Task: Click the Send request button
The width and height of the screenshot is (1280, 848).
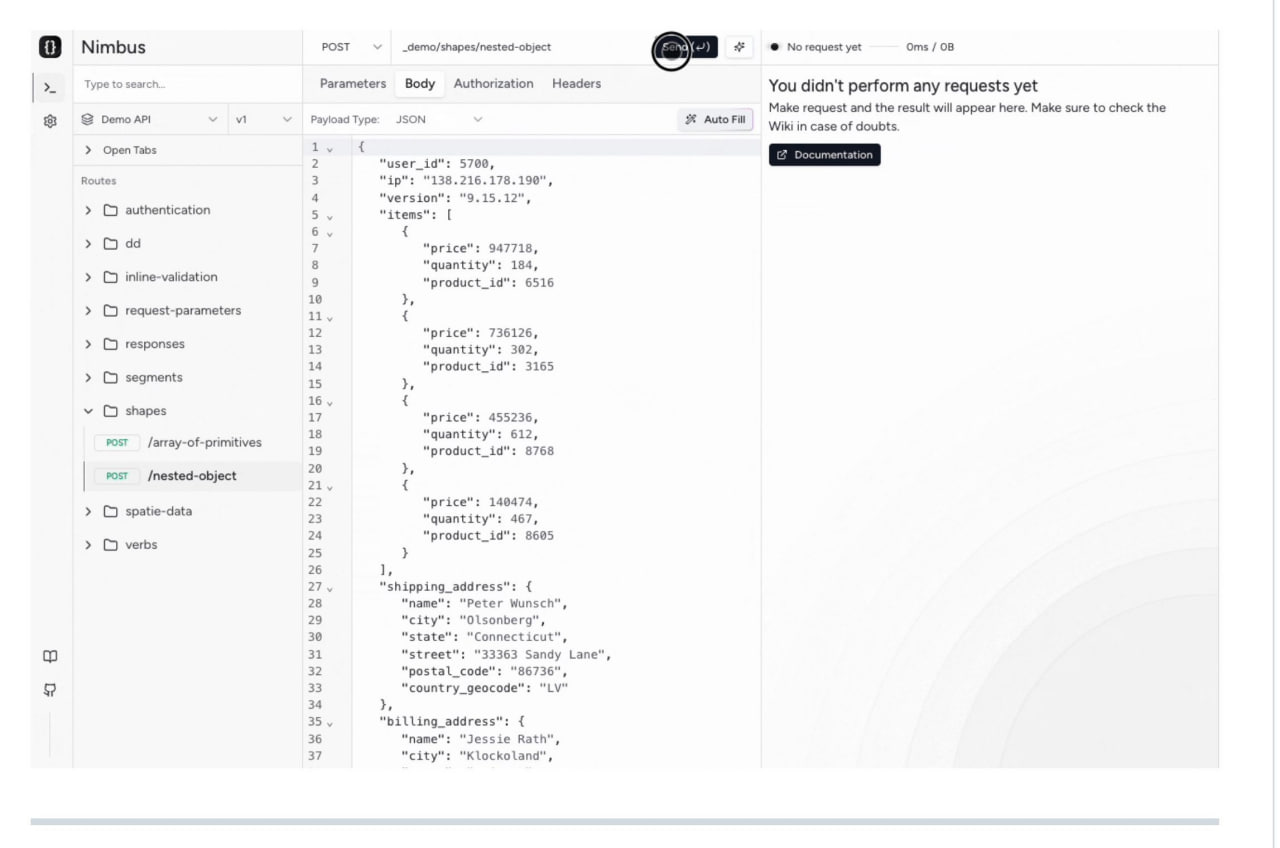Action: pyautogui.click(x=686, y=47)
